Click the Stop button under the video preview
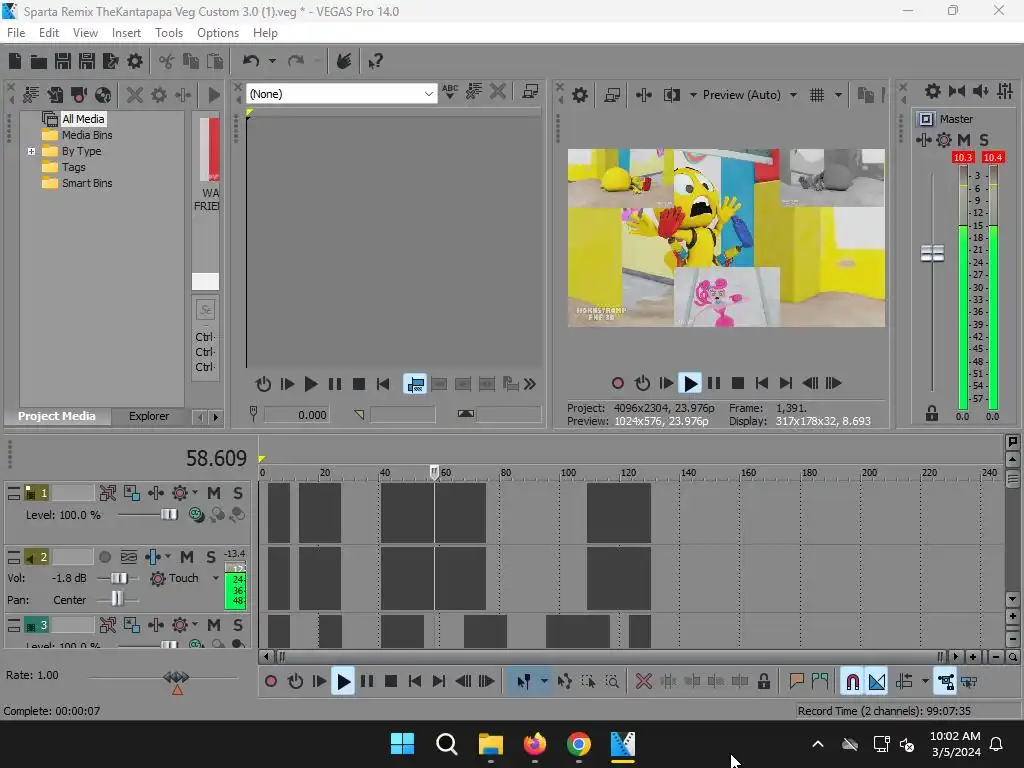 click(x=738, y=383)
